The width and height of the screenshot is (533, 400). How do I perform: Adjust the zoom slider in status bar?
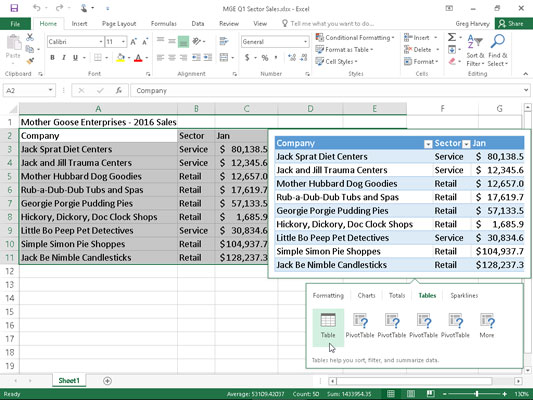[x=477, y=394]
